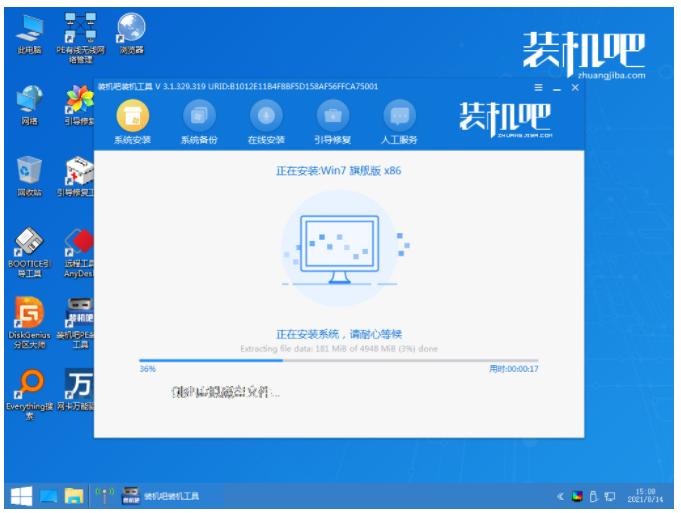Open the Everything 搜索 desktop shortcut
The width and height of the screenshot is (681, 513).
pyautogui.click(x=29, y=394)
